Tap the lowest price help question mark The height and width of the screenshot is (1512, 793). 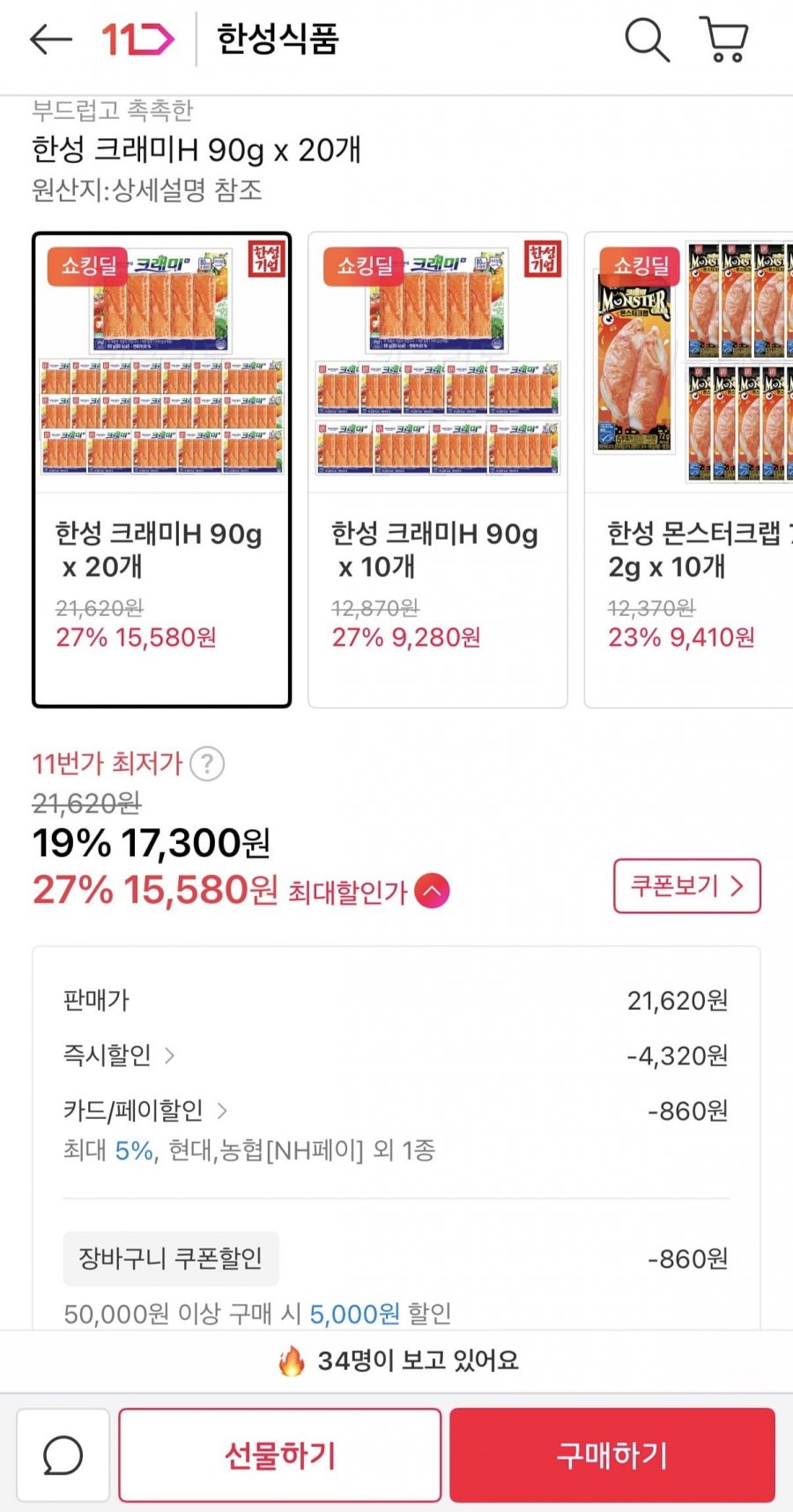click(x=208, y=764)
